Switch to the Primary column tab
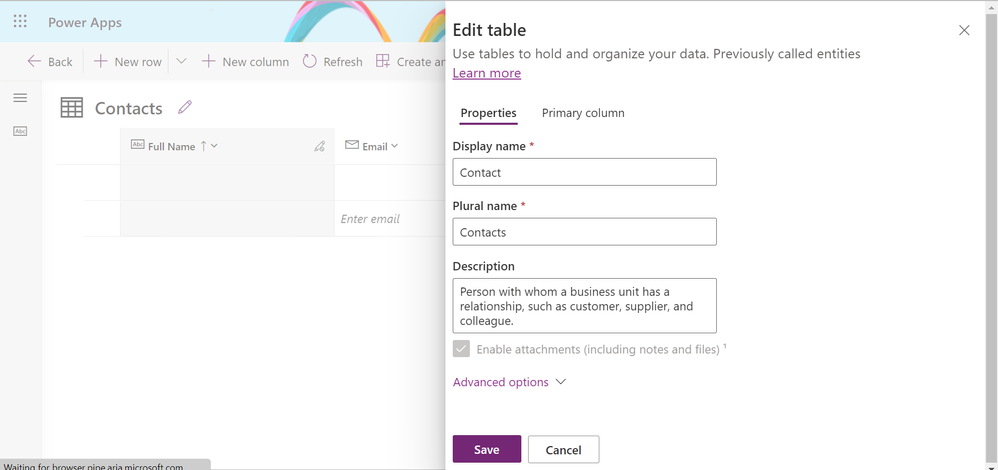 coord(583,113)
